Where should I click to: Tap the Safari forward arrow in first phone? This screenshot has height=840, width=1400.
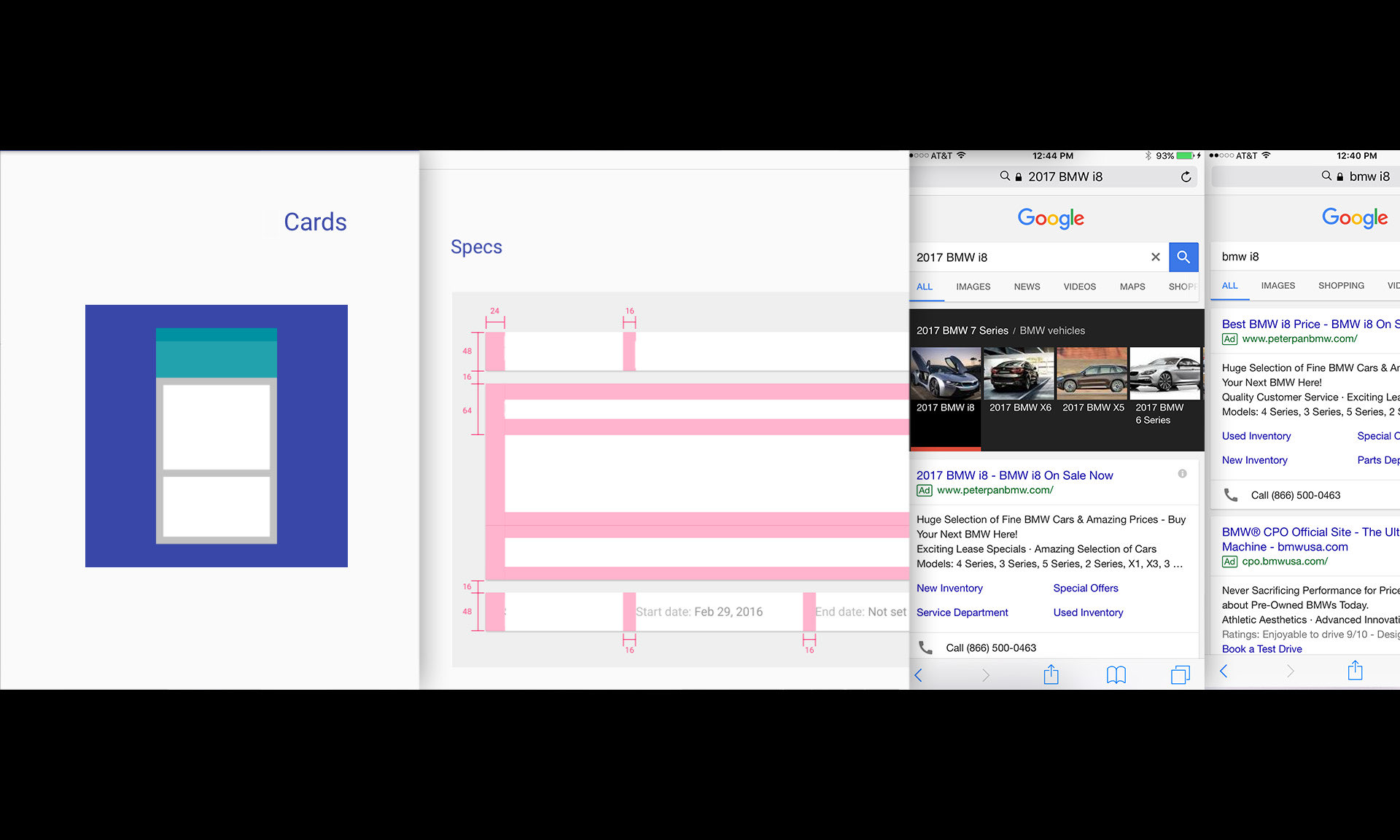(985, 675)
